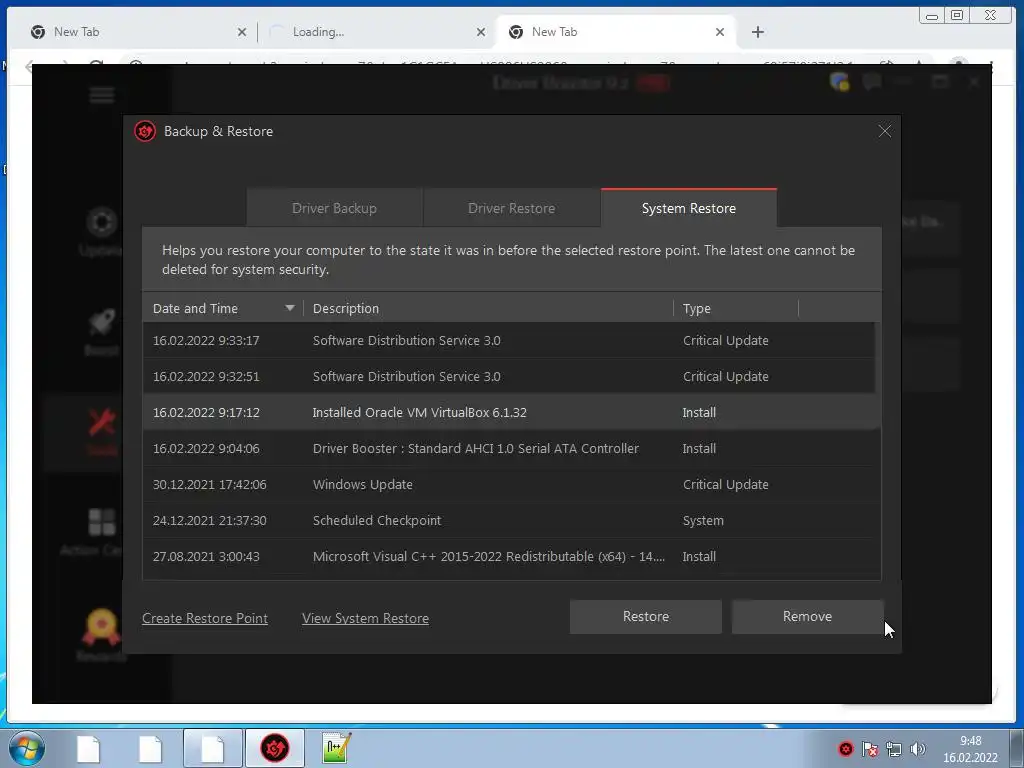Screen dimensions: 1024x768
Task: Switch to the first New Tab in Chrome
Action: [x=135, y=31]
